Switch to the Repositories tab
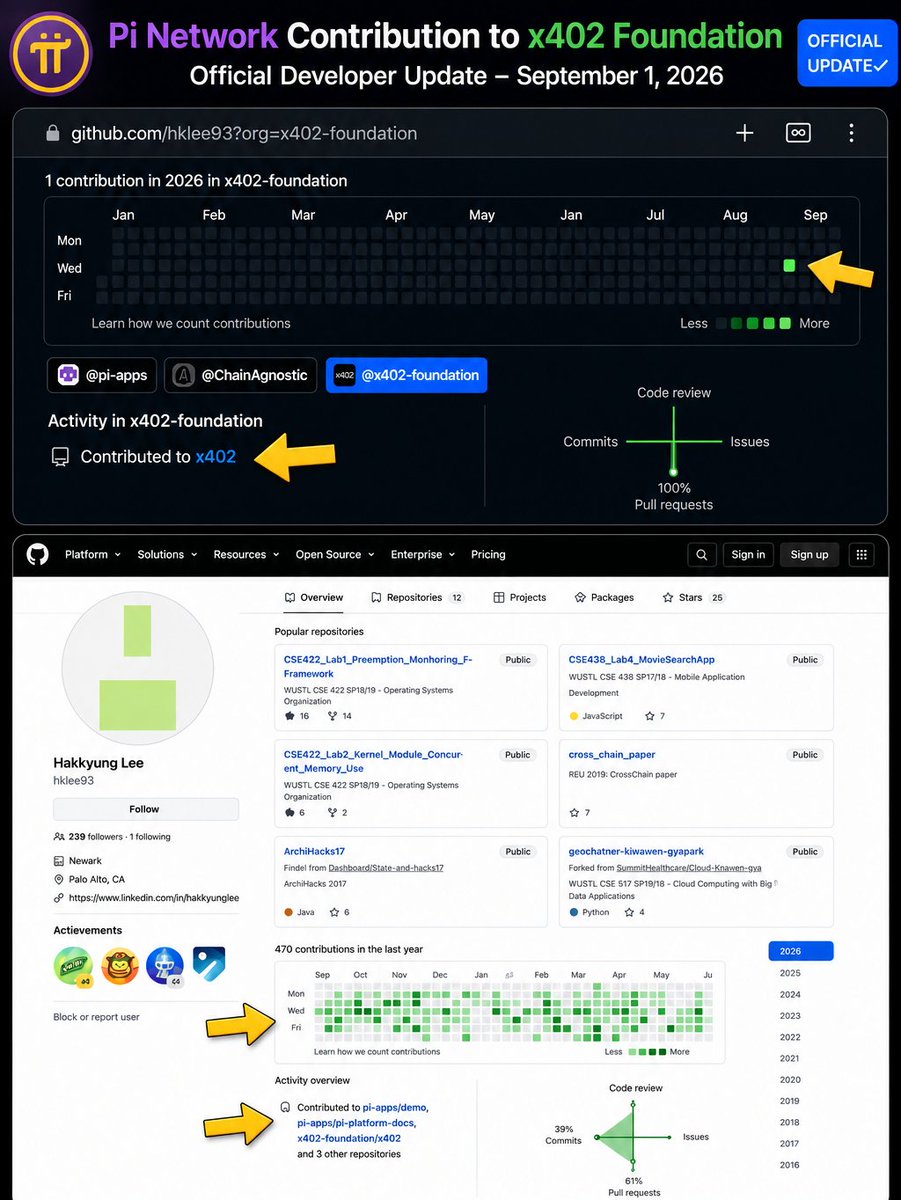This screenshot has height=1200, width=901. [x=418, y=598]
